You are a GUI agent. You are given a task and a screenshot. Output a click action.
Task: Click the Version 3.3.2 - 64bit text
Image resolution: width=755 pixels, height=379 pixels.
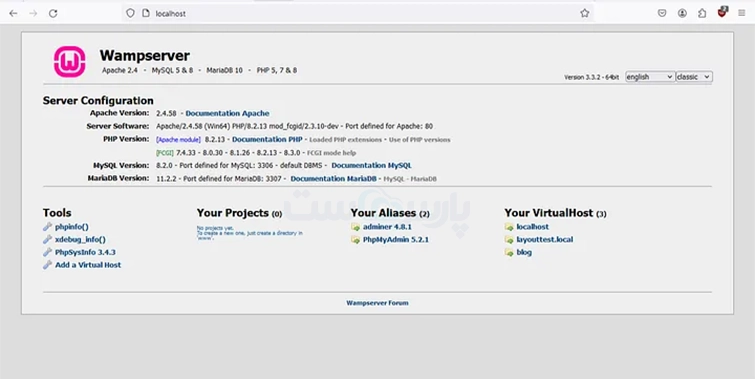[x=591, y=77]
